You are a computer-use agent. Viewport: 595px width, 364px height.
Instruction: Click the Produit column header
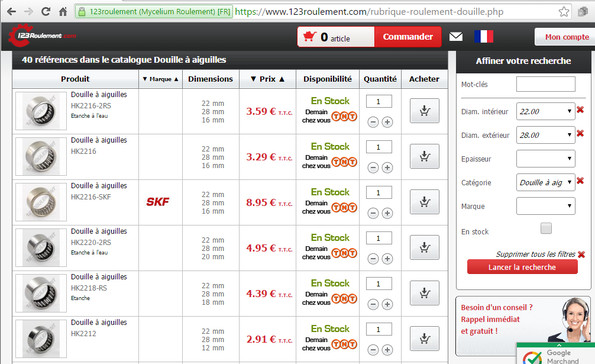tap(75, 79)
